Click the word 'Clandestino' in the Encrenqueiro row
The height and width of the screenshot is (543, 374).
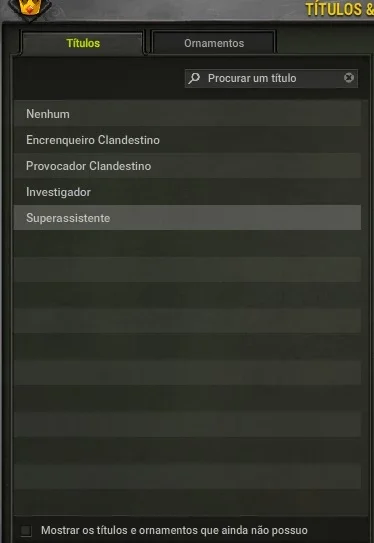click(129, 140)
